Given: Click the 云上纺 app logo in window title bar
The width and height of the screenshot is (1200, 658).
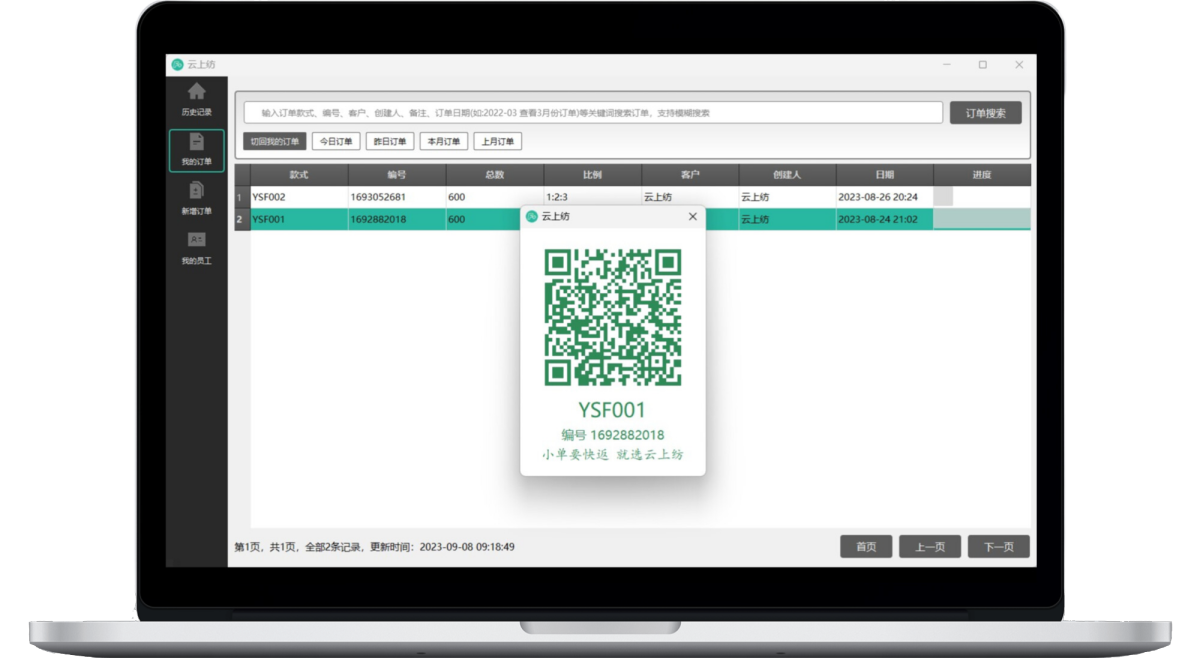Looking at the screenshot, I should 178,65.
